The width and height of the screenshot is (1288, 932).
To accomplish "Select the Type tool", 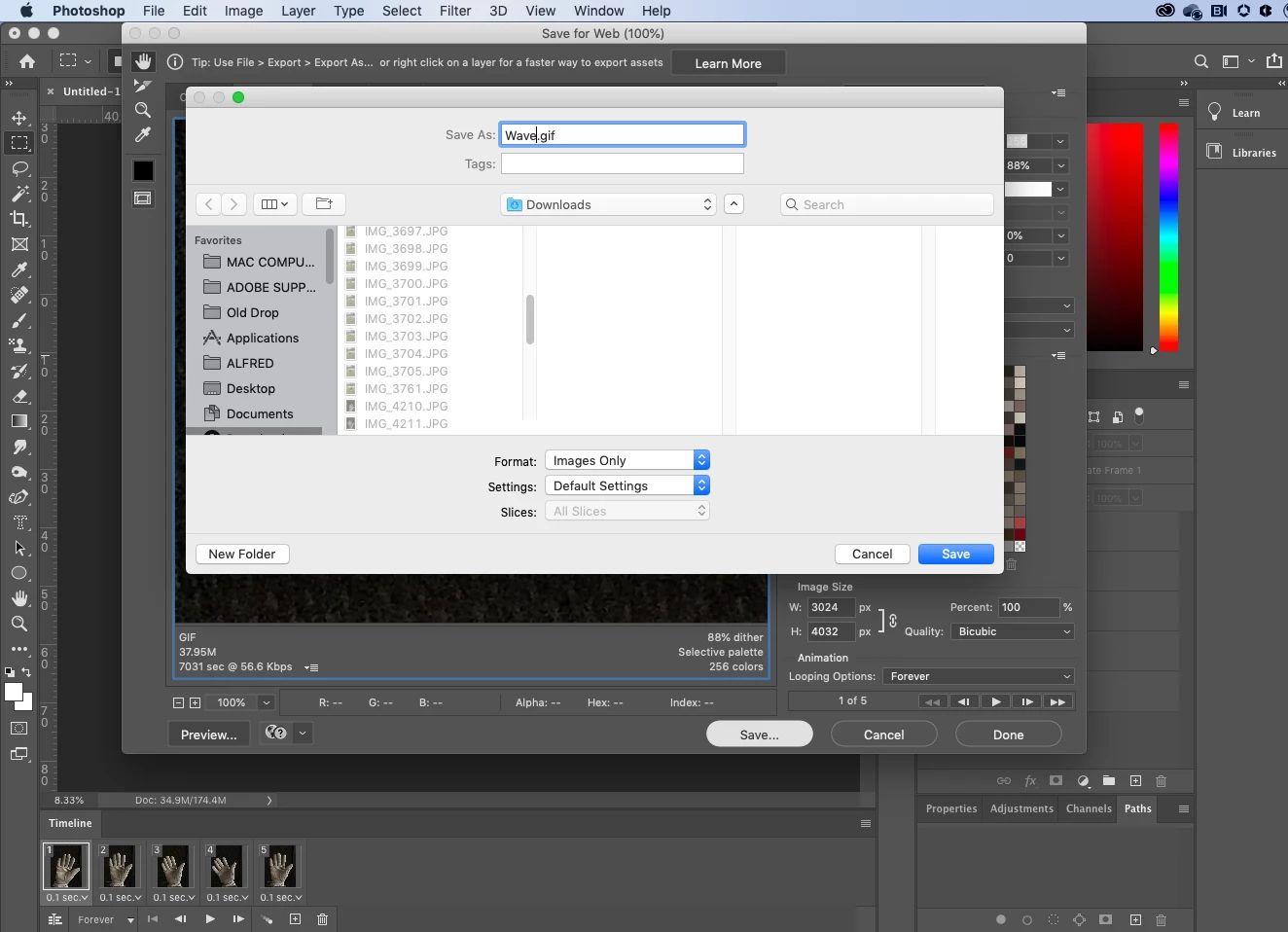I will [x=19, y=522].
